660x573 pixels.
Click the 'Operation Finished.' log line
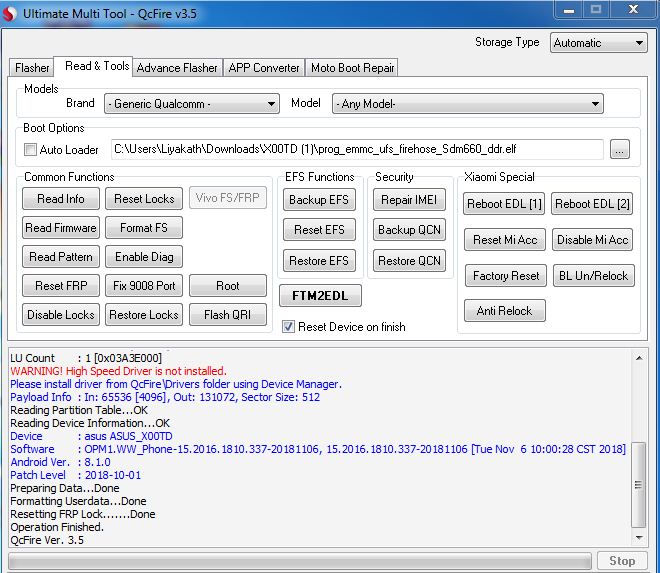(x=57, y=527)
